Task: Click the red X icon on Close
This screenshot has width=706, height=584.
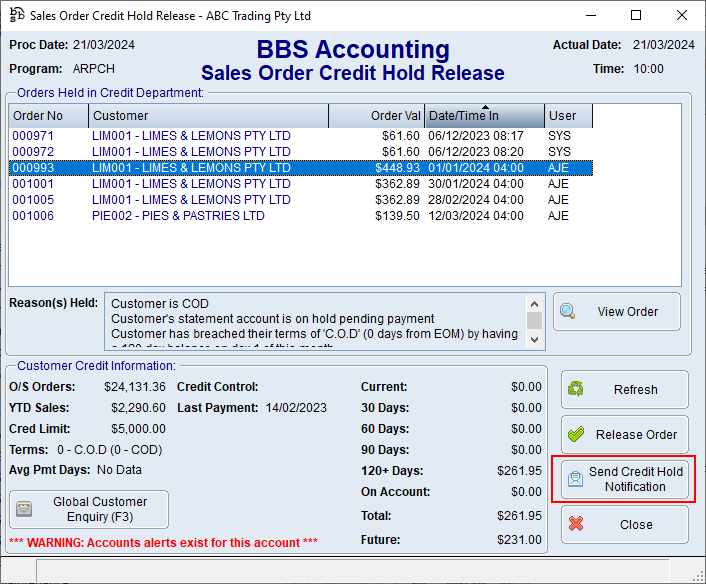Action: tap(575, 524)
